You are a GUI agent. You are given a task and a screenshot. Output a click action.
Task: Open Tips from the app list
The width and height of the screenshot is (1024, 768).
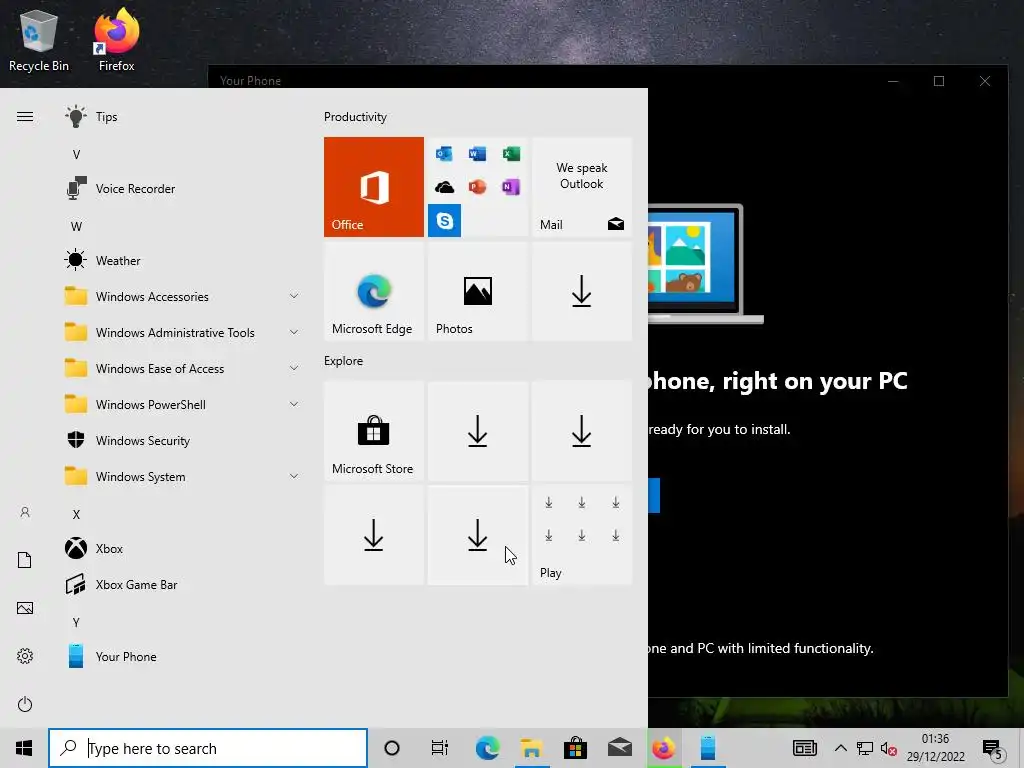pos(183,117)
